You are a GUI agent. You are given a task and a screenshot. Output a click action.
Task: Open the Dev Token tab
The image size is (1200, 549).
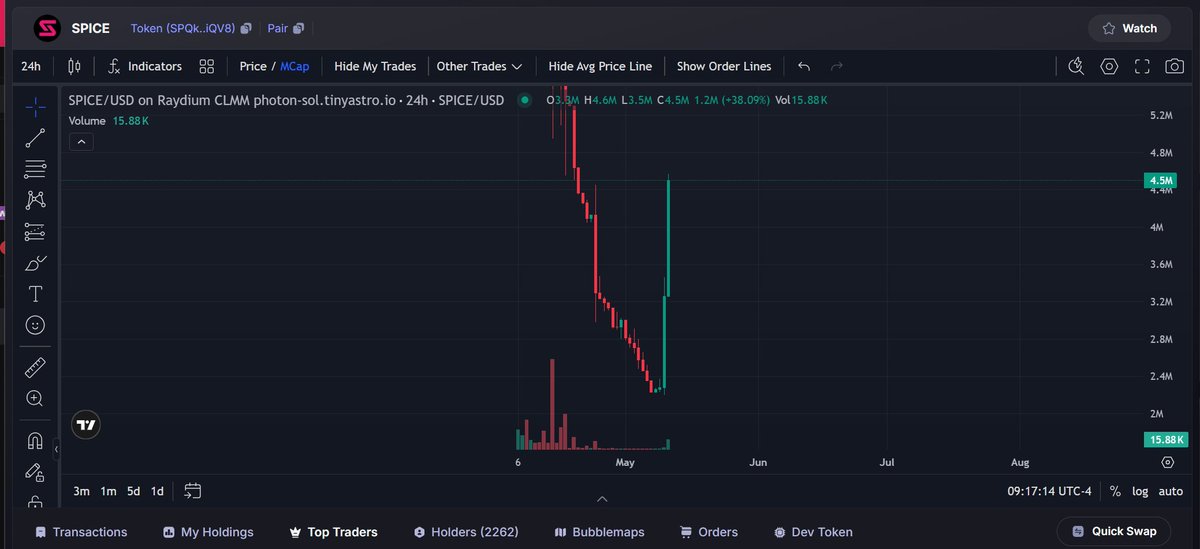coord(813,532)
